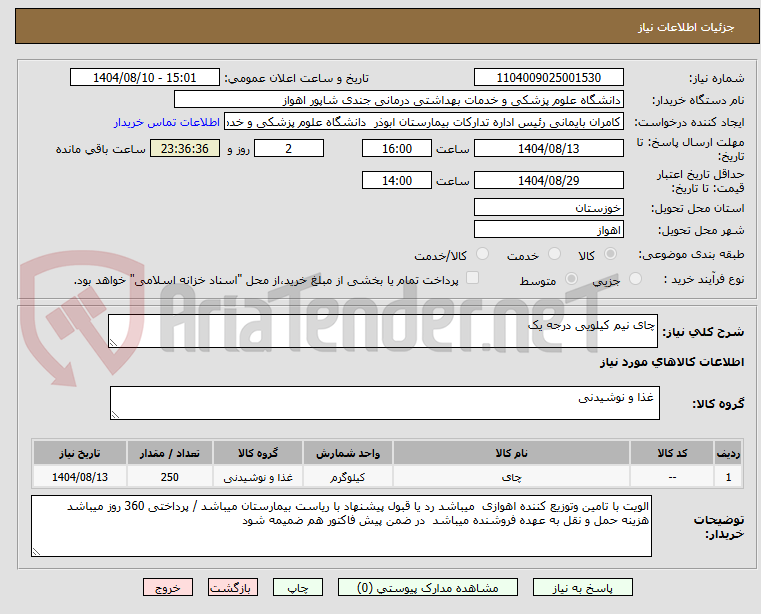The width and height of the screenshot is (761, 614).
Task: Click the 'گروه کالا' text box
Action: (382, 403)
